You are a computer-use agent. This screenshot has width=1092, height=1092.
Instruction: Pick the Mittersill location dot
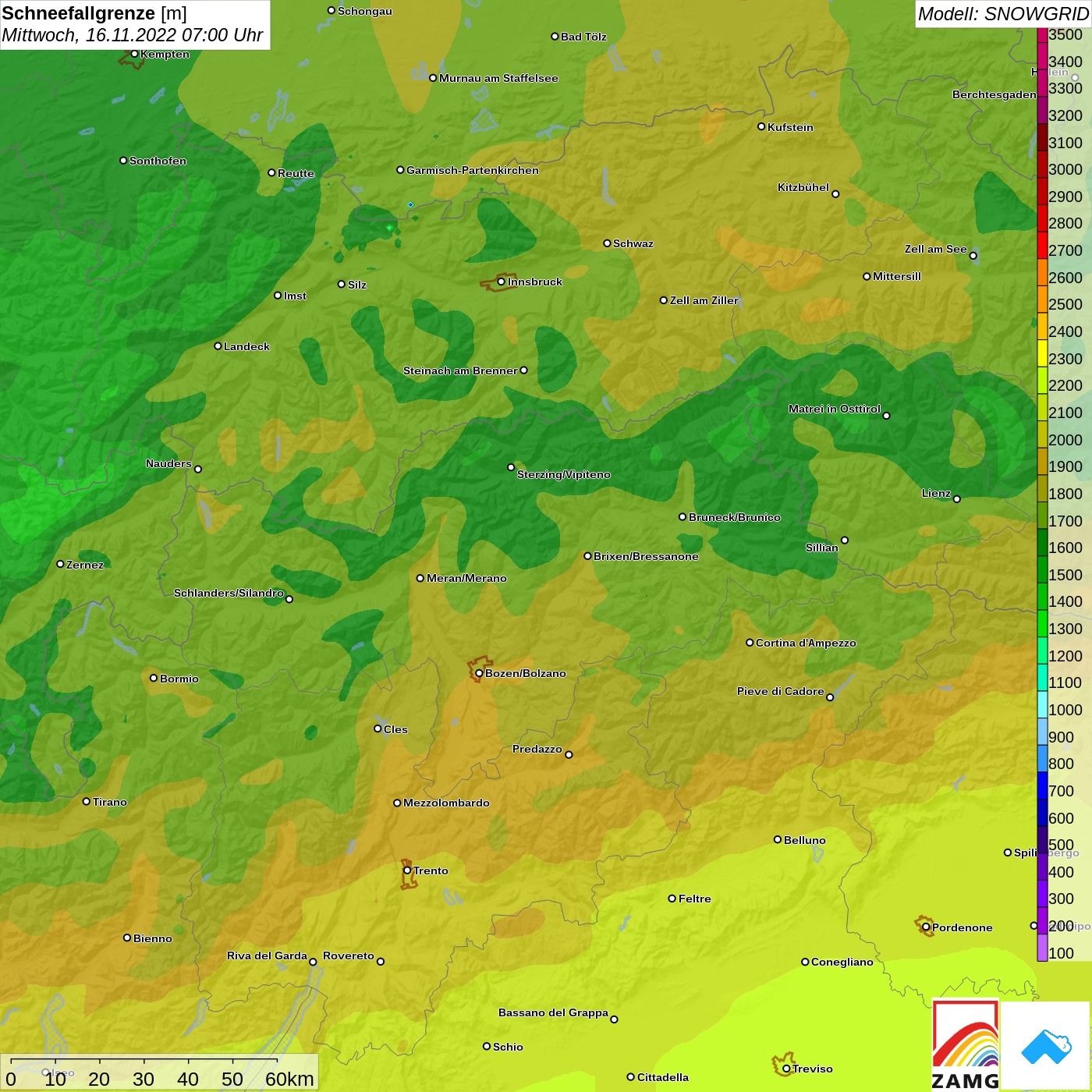point(867,276)
